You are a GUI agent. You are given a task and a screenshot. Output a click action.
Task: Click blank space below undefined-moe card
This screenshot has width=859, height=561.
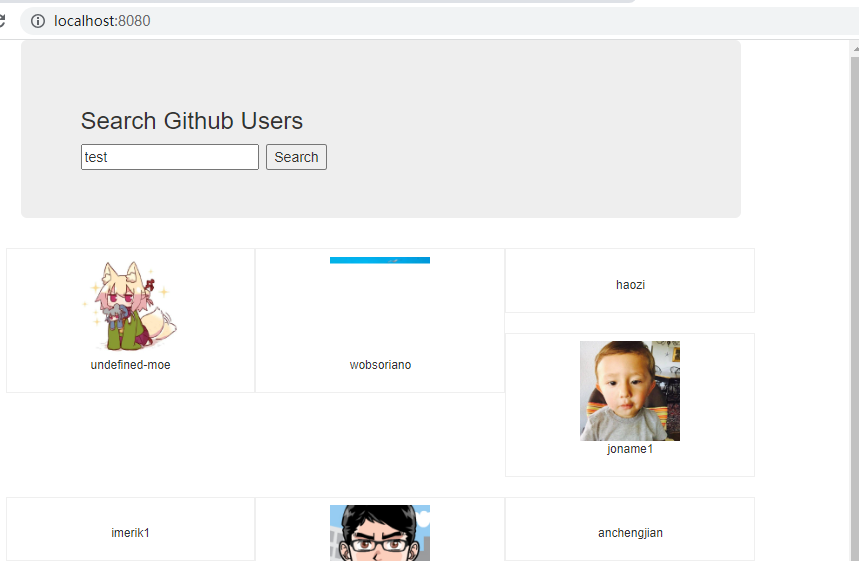click(x=130, y=445)
